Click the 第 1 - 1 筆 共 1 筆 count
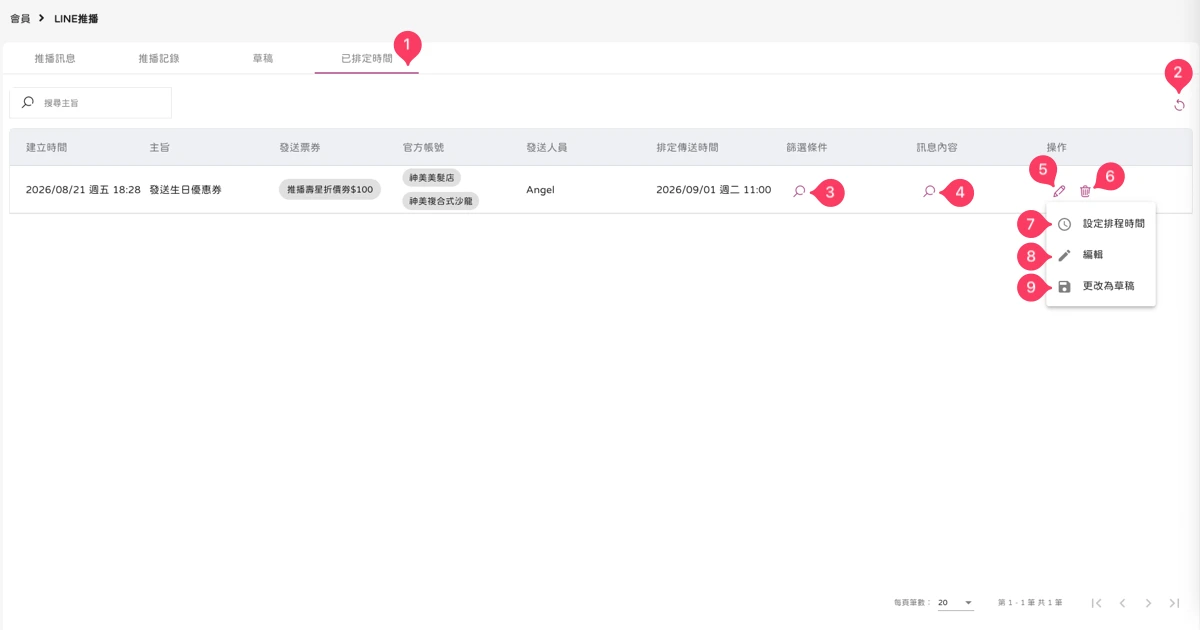This screenshot has height=630, width=1200. point(1030,603)
